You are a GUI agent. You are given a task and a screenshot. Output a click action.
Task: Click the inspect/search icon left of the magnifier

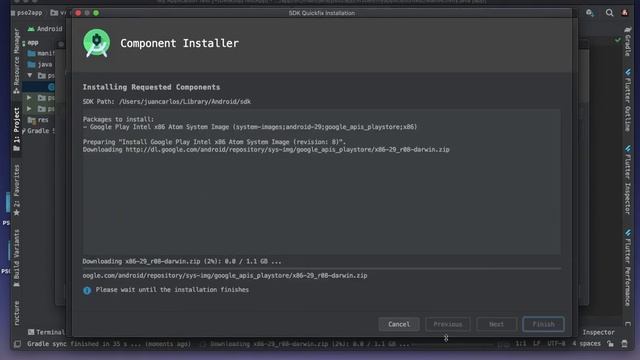(x=589, y=13)
